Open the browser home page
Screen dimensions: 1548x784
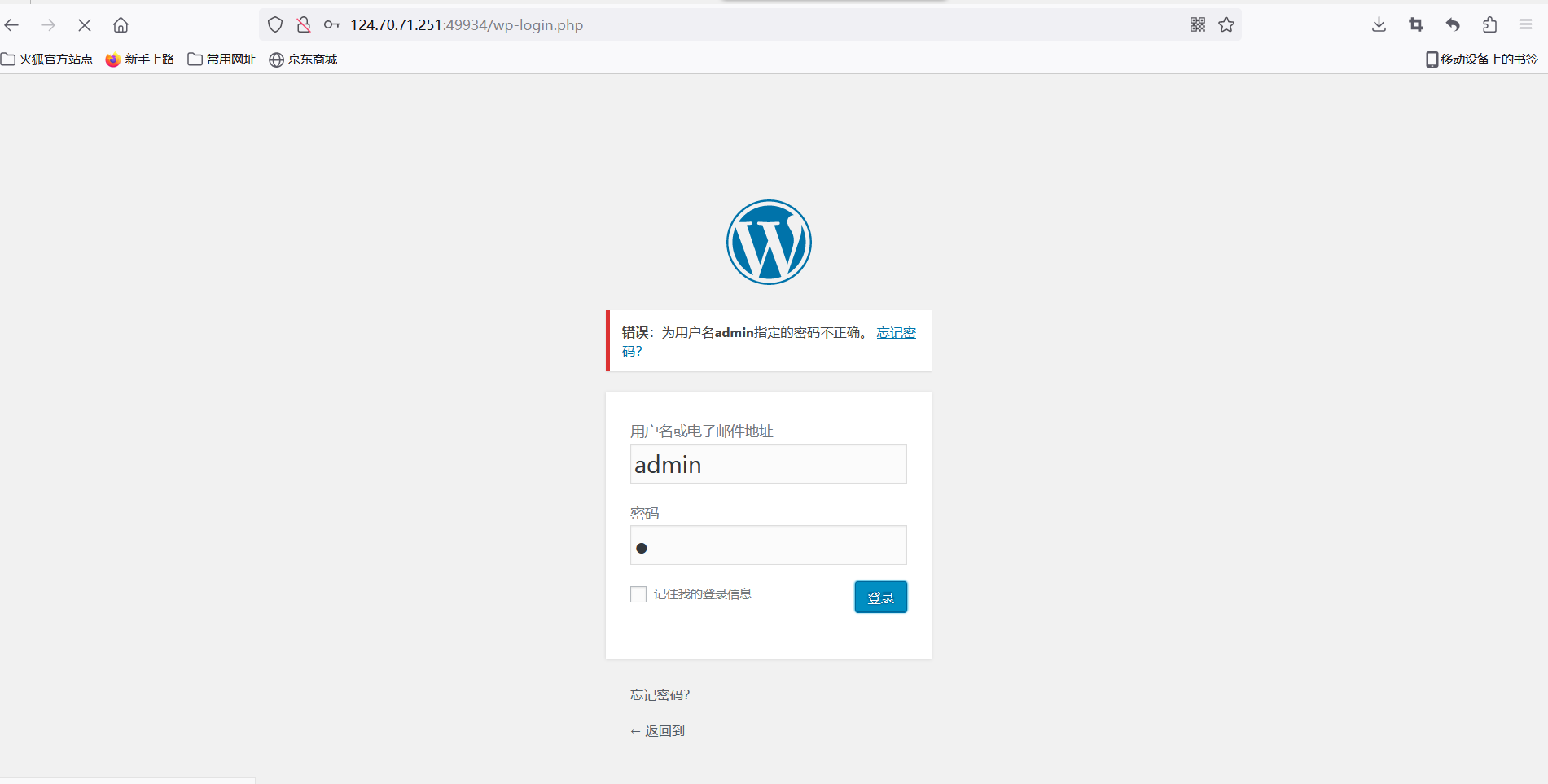point(121,25)
